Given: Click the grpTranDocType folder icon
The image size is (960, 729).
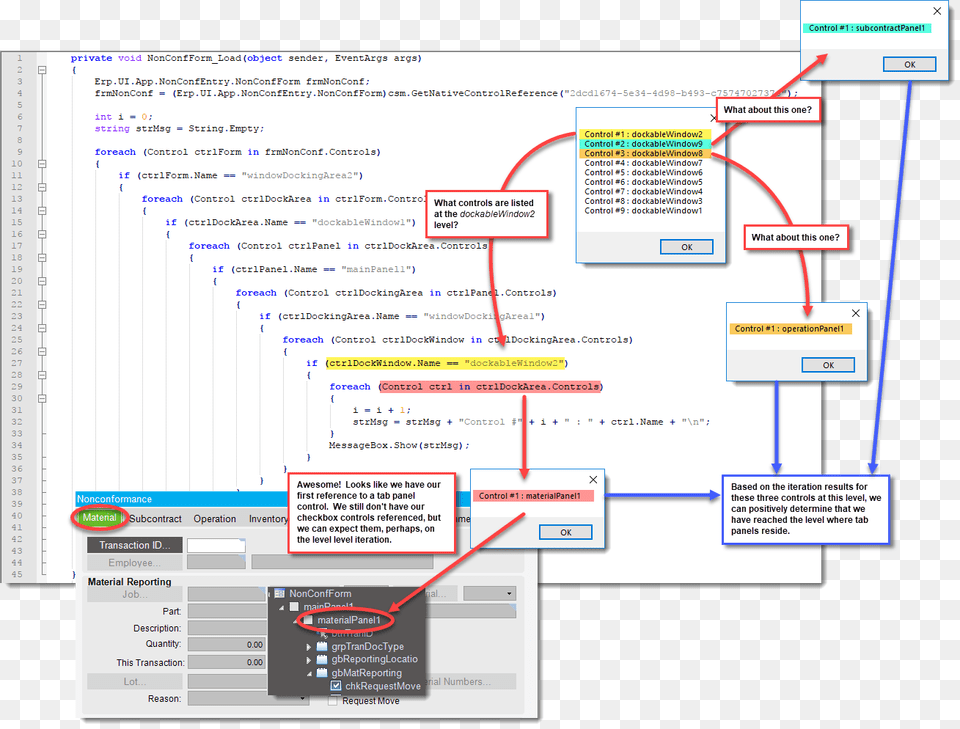Looking at the screenshot, I should pos(321,647).
